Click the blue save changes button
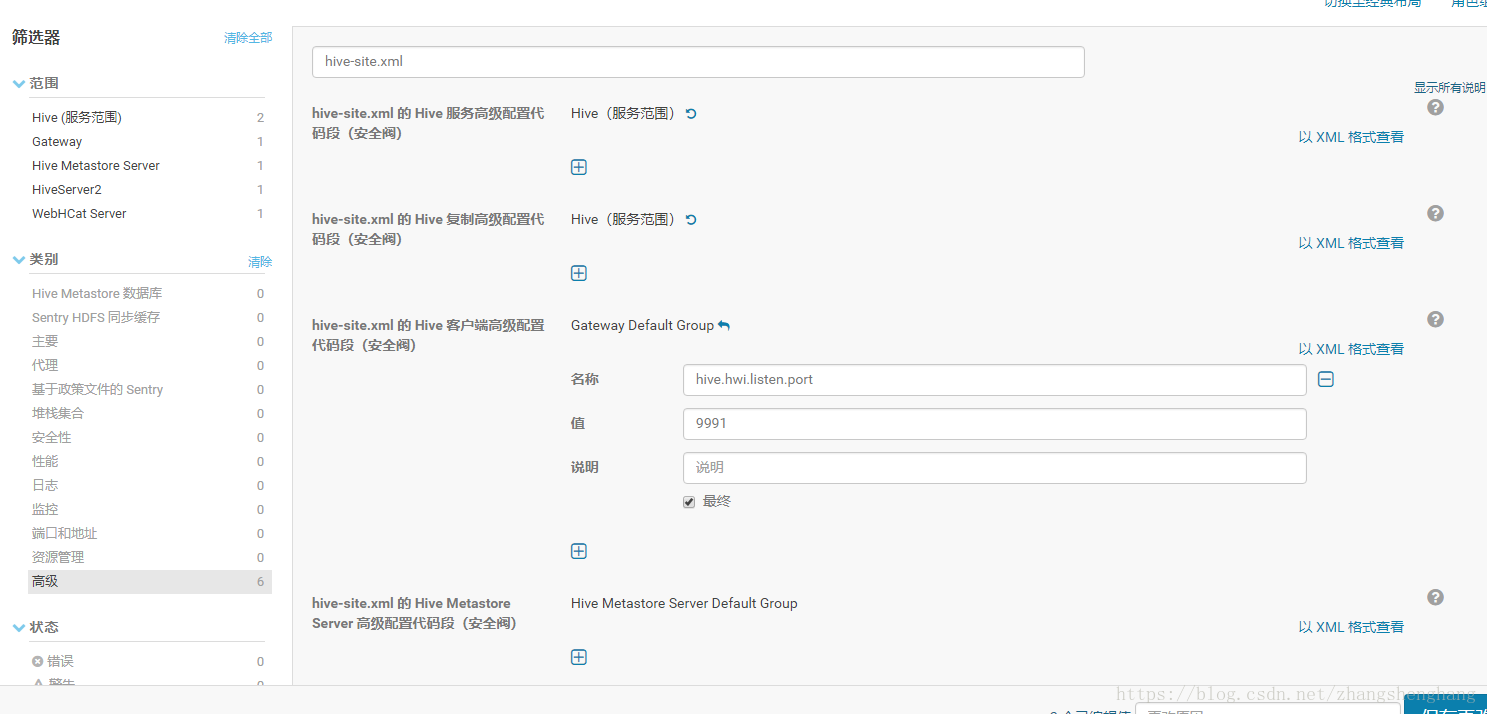1487x714 pixels. pos(1445,705)
